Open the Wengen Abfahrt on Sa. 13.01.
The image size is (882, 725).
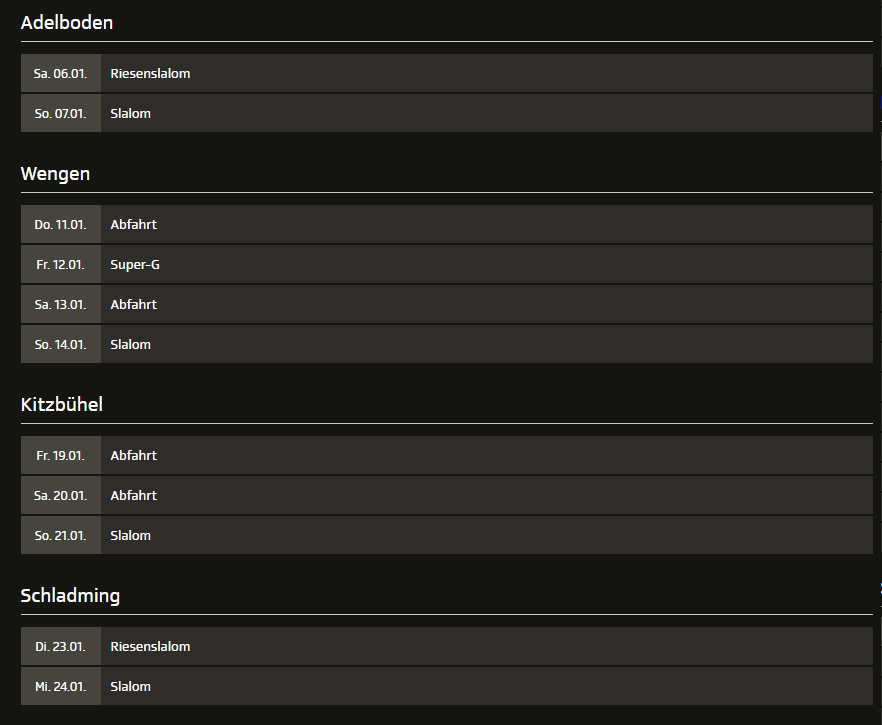[447, 304]
